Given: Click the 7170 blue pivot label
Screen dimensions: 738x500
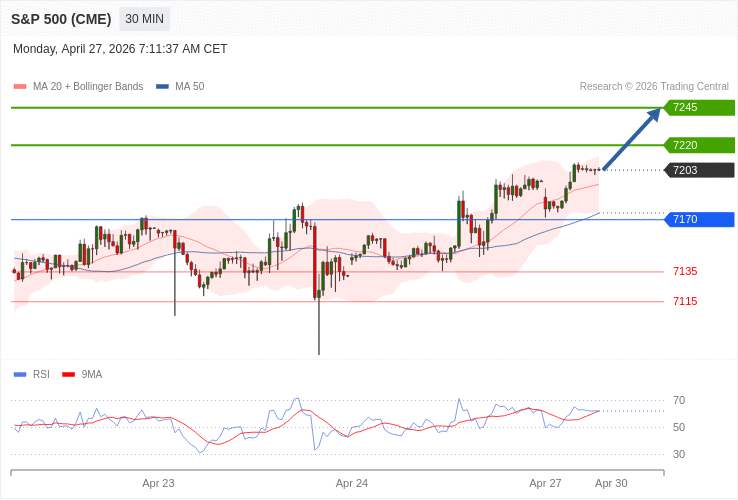Looking at the screenshot, I should click(x=699, y=219).
